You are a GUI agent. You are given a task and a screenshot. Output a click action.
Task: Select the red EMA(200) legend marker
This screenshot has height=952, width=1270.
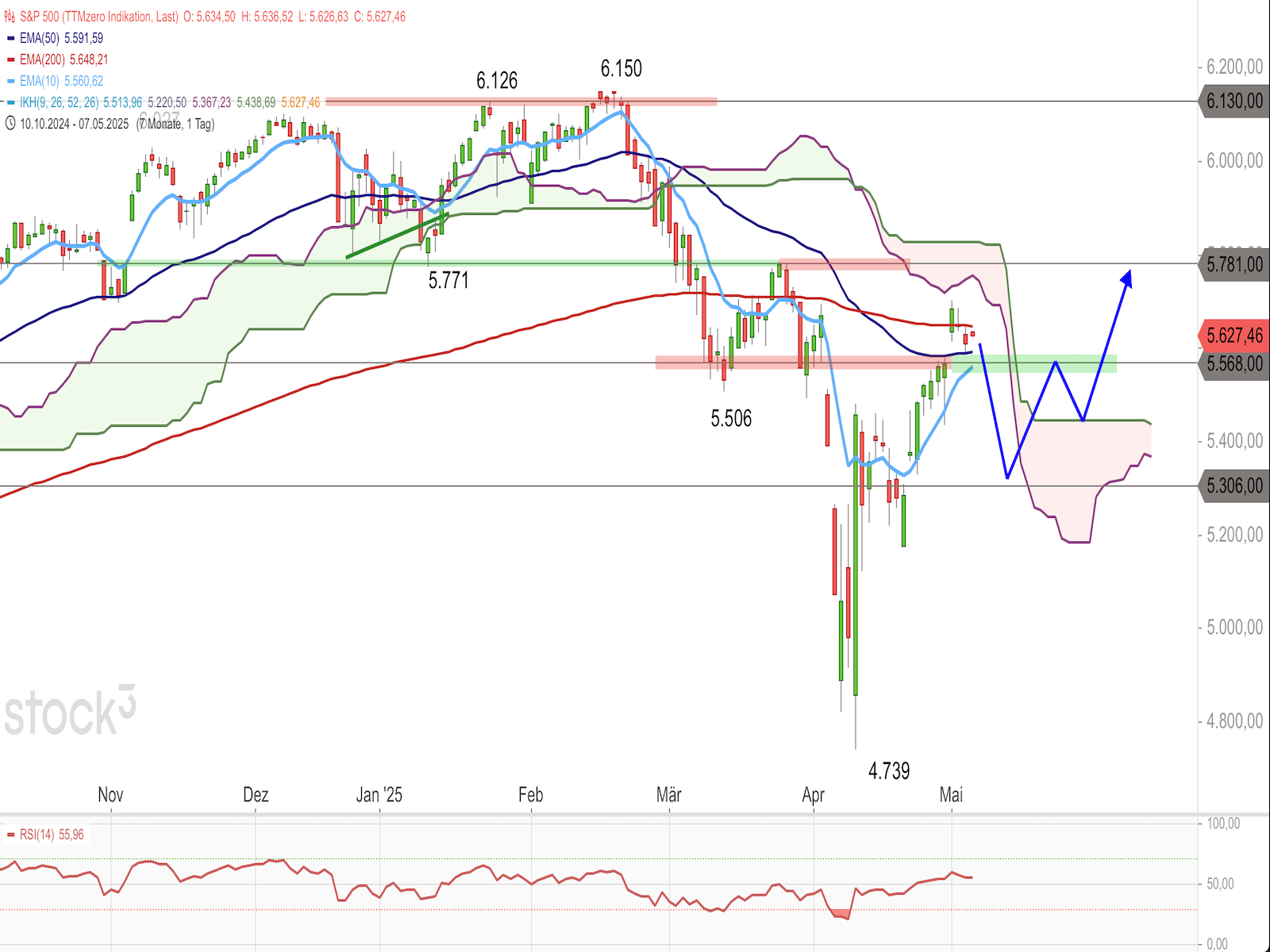(11, 59)
